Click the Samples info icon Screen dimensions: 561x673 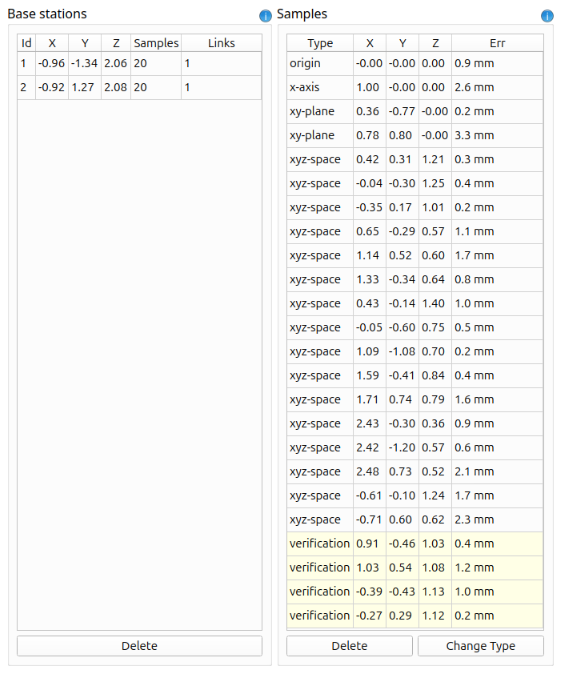click(x=547, y=16)
